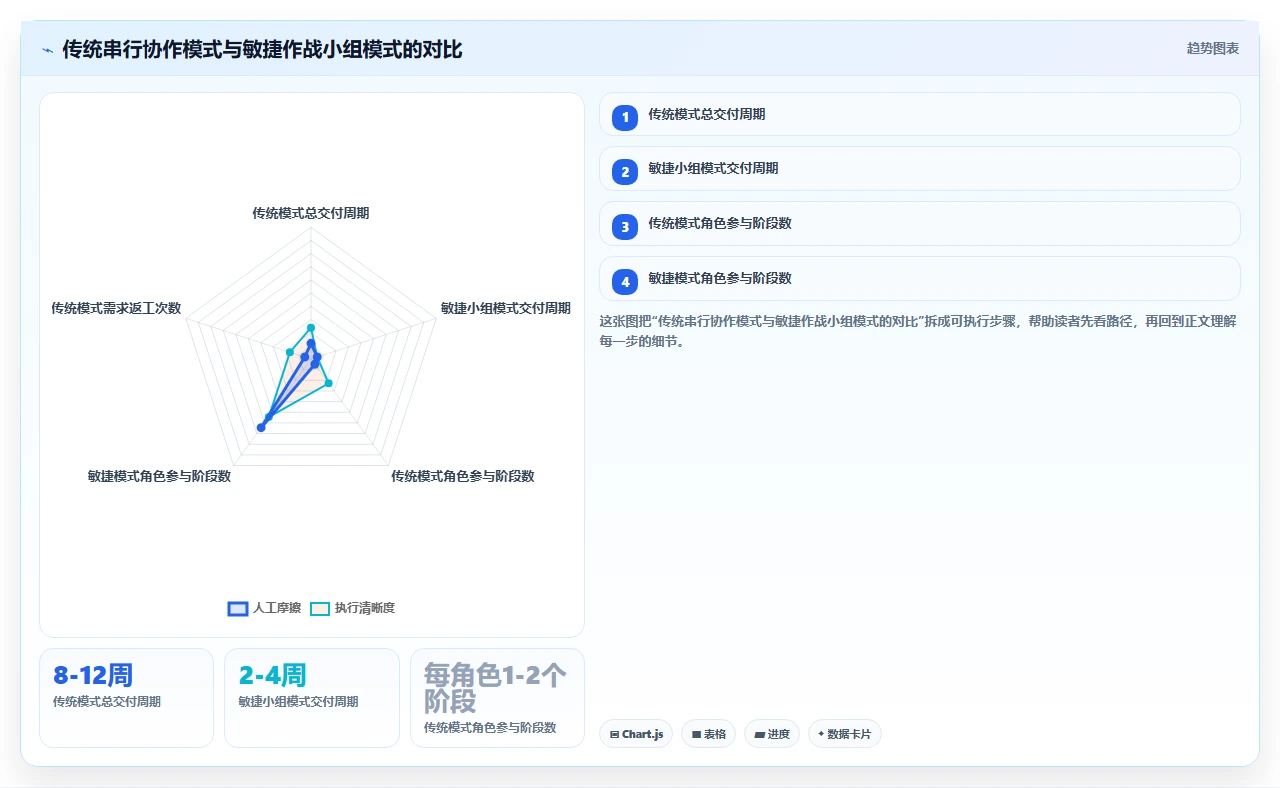Click the 人工摩擦 legend color box

[238, 608]
